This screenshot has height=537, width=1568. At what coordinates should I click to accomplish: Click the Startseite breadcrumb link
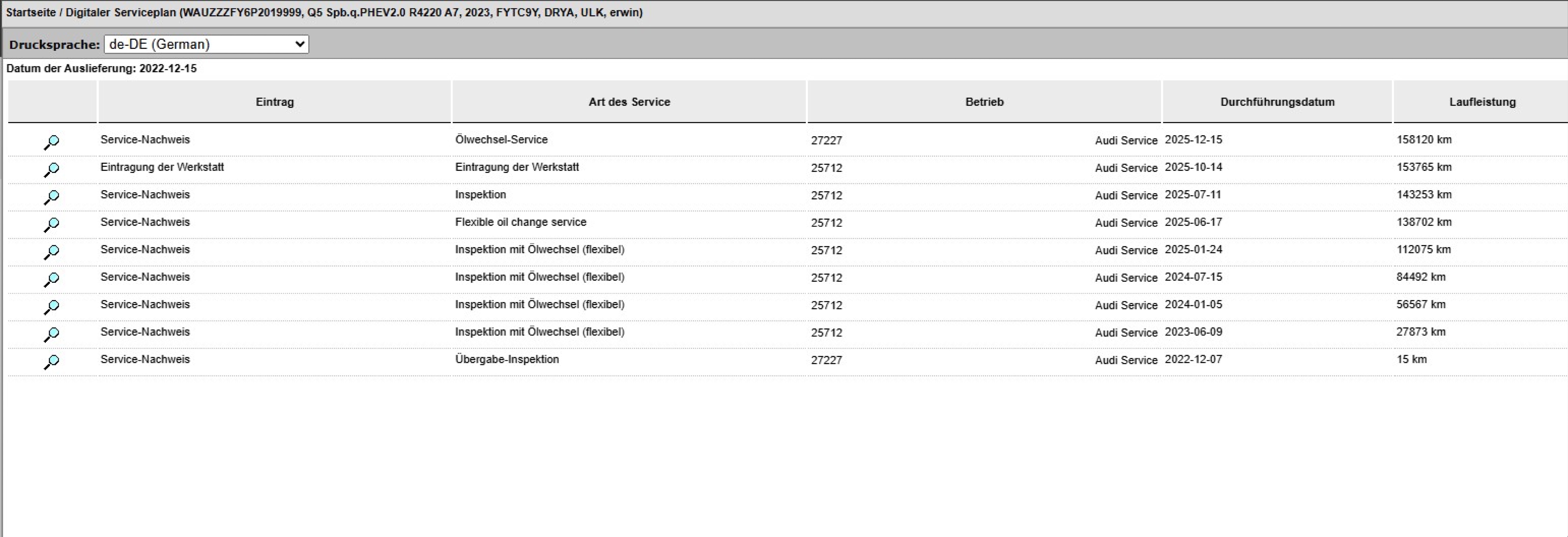coord(30,12)
